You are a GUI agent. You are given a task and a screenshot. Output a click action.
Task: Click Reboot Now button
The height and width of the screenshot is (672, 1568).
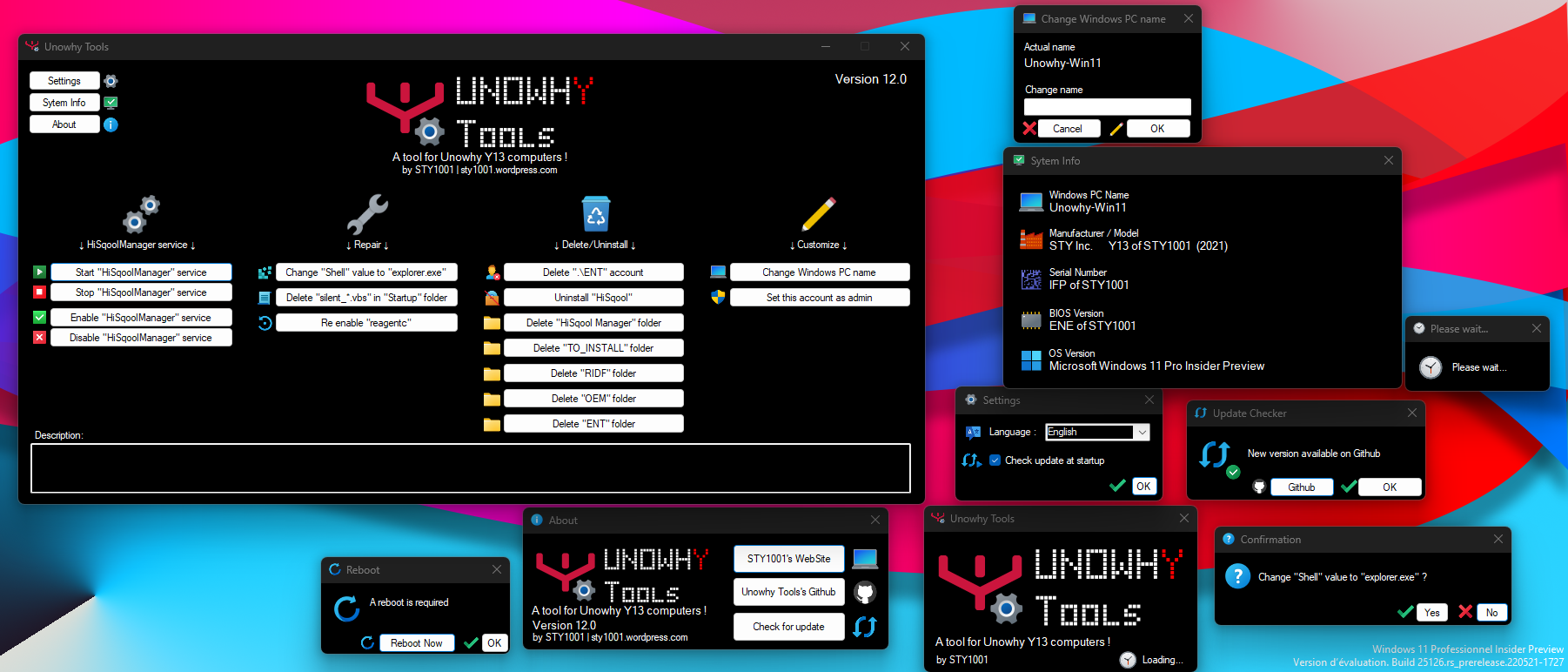[417, 643]
